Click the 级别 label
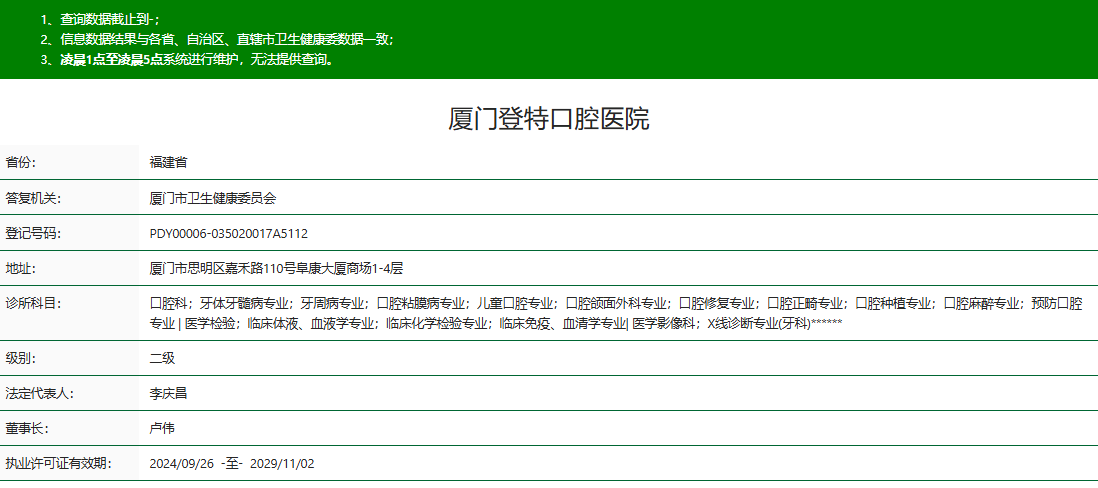Image resolution: width=1098 pixels, height=488 pixels. (x=20, y=358)
